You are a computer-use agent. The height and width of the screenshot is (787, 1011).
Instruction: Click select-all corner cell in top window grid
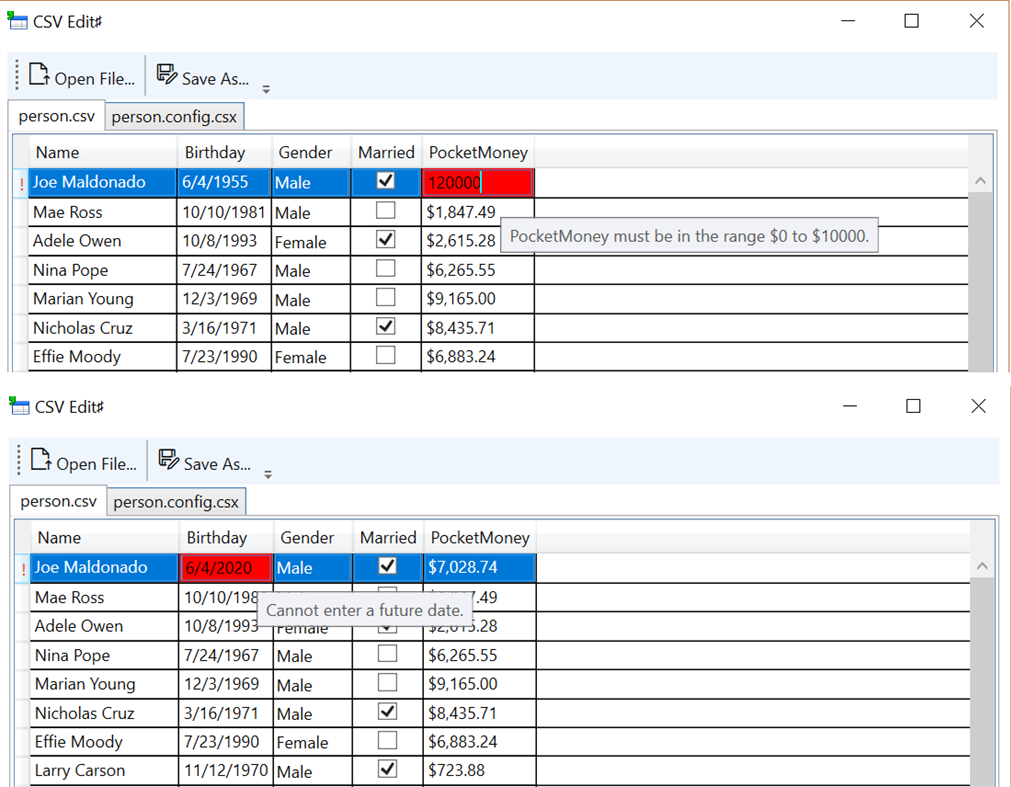(x=21, y=153)
